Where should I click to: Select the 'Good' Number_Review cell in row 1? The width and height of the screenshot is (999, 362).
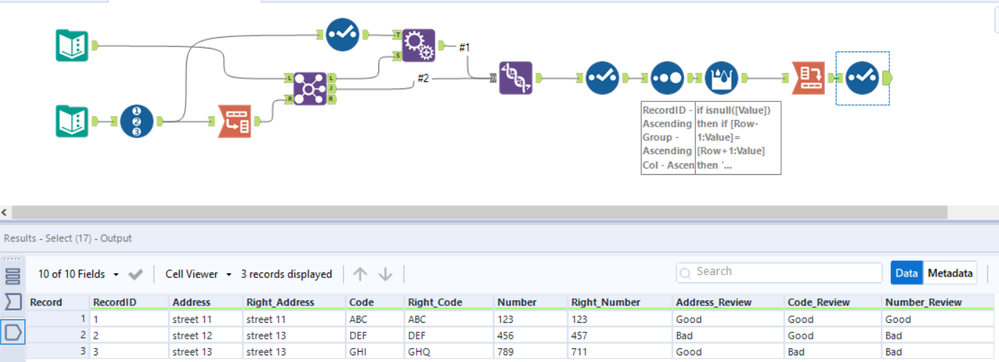[939, 319]
